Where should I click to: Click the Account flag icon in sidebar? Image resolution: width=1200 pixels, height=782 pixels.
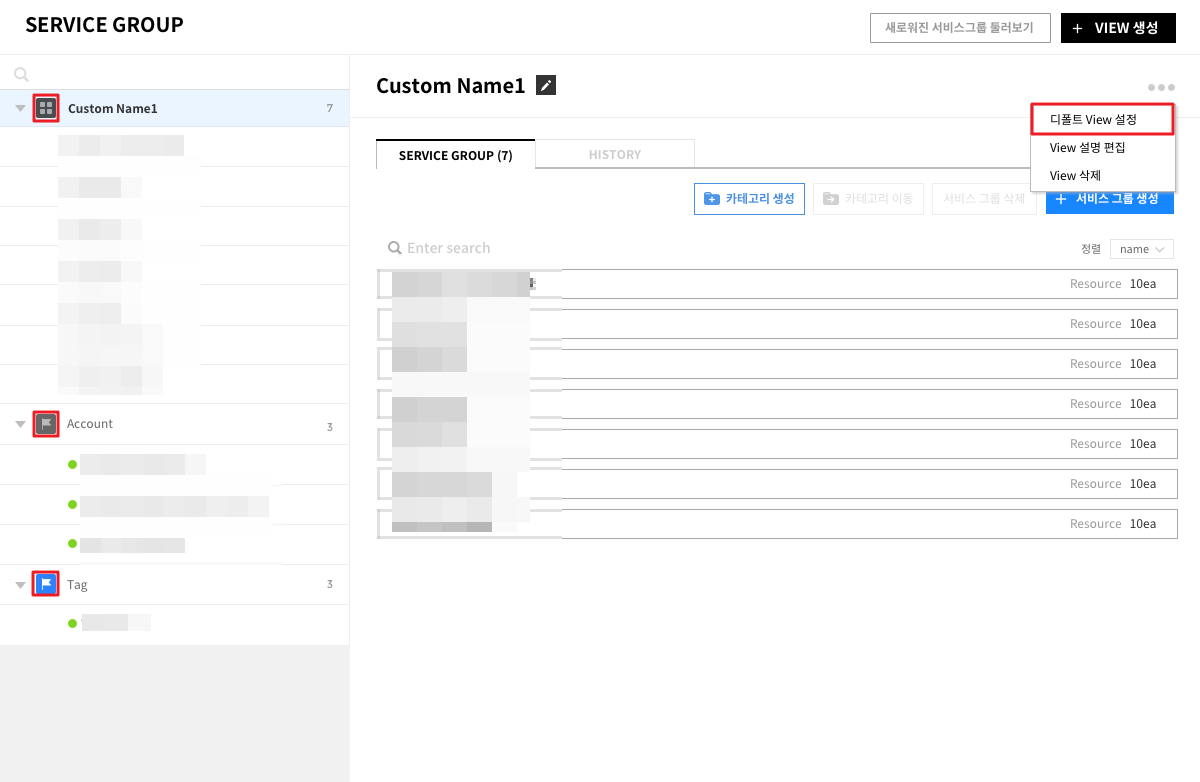tap(45, 424)
